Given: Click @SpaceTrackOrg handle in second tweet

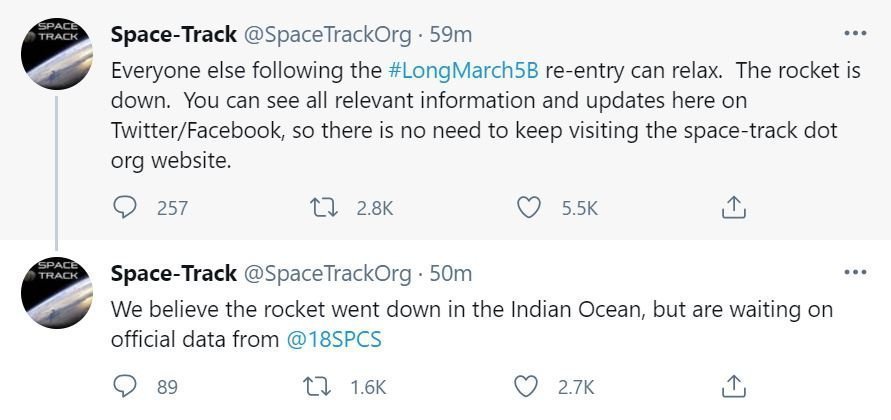Looking at the screenshot, I should (327, 274).
